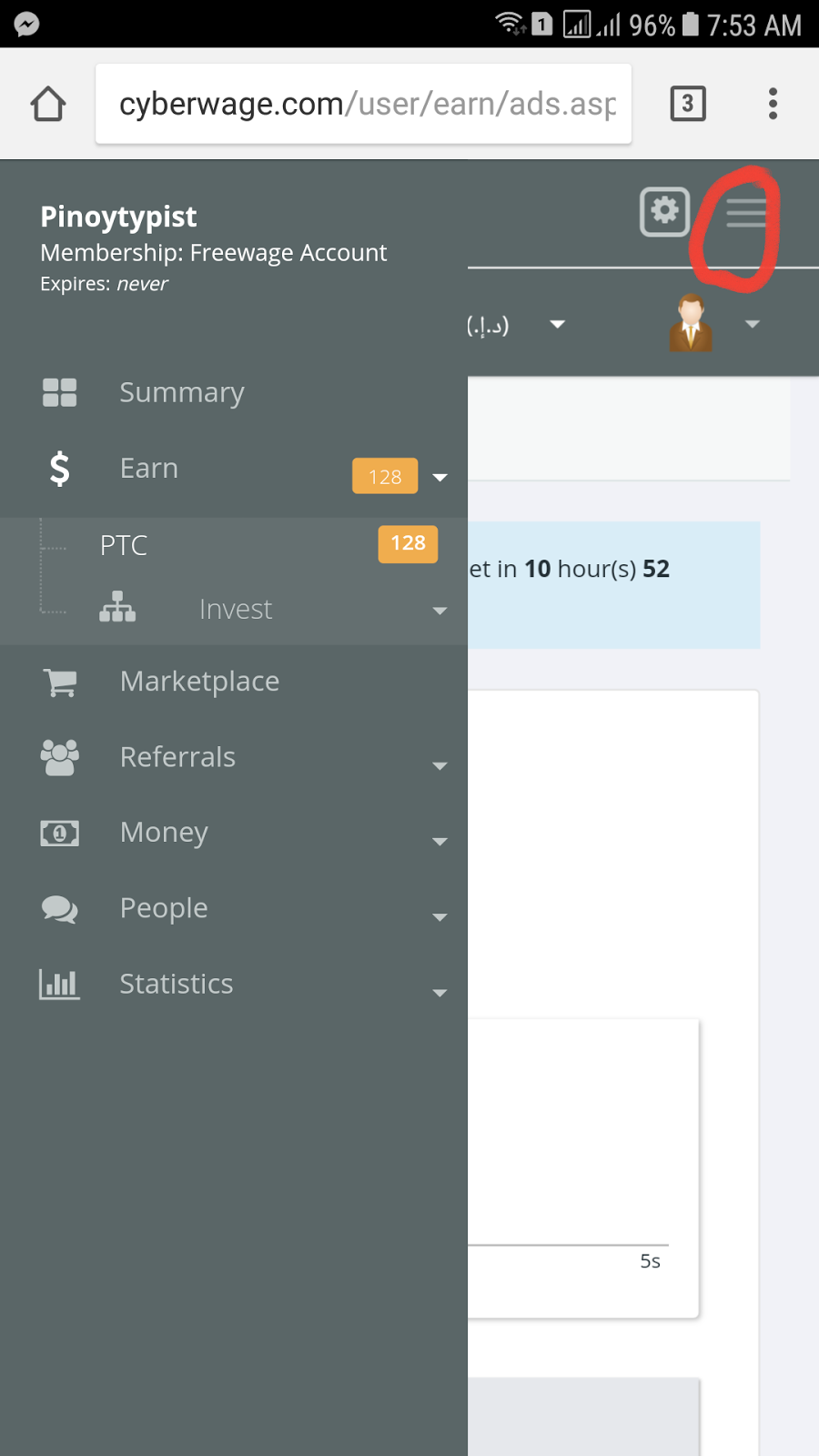Select the Invest submenu item
Image resolution: width=819 pixels, height=1456 pixels.
point(234,609)
